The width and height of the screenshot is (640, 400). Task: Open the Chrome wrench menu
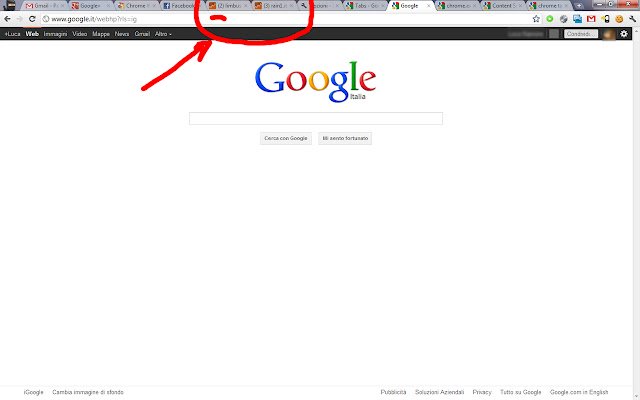coord(633,19)
